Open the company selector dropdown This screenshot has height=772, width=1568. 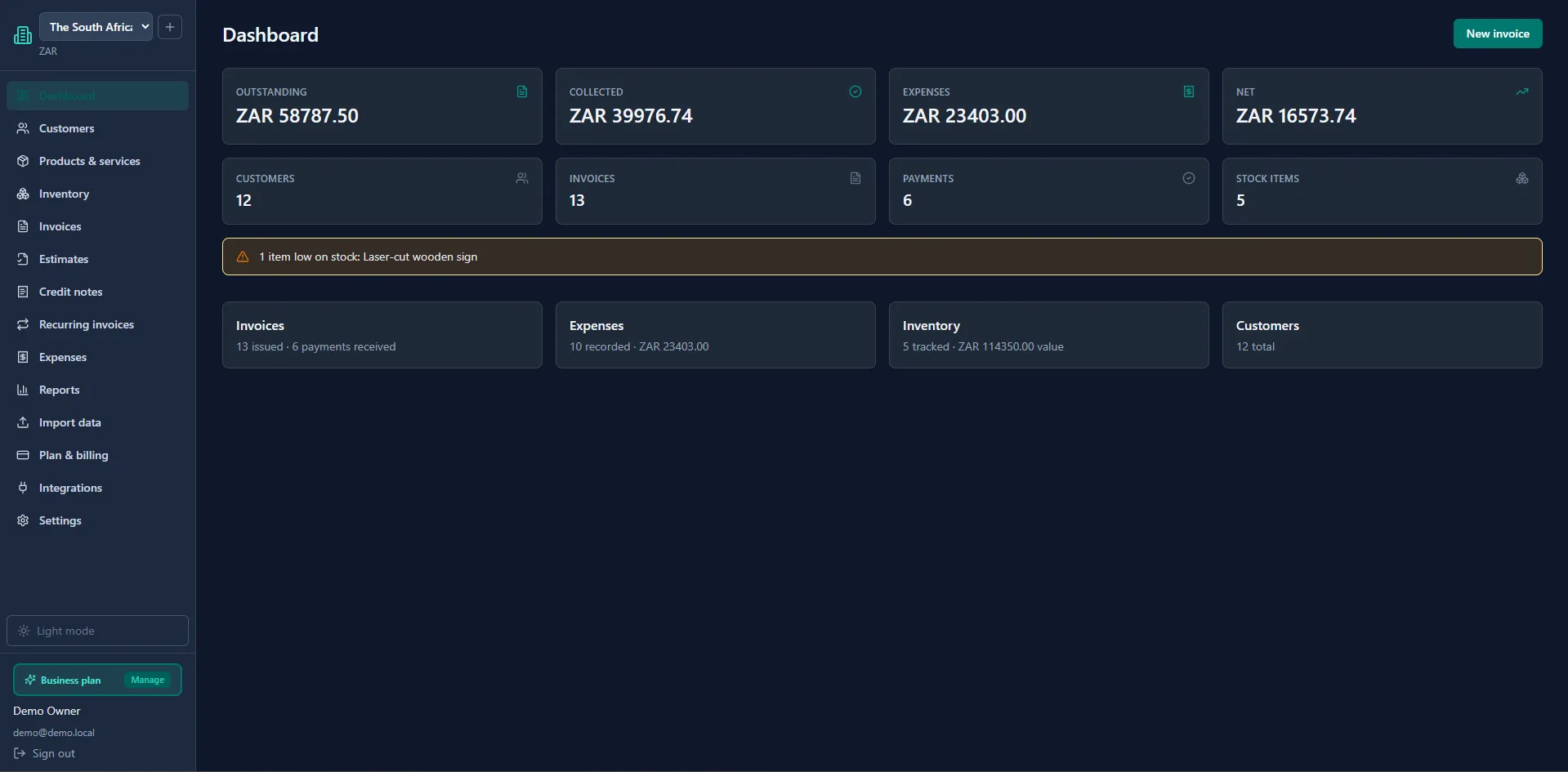click(x=96, y=27)
